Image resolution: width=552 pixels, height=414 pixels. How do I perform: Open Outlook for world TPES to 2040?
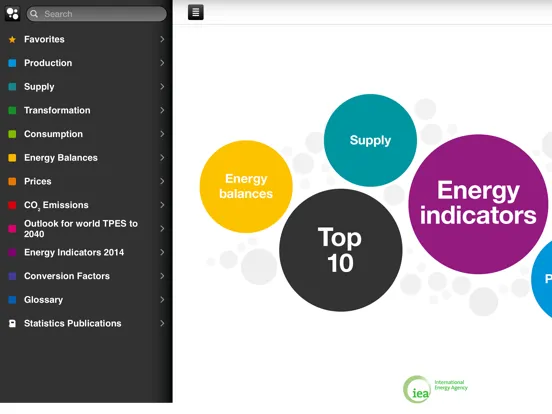point(86,229)
